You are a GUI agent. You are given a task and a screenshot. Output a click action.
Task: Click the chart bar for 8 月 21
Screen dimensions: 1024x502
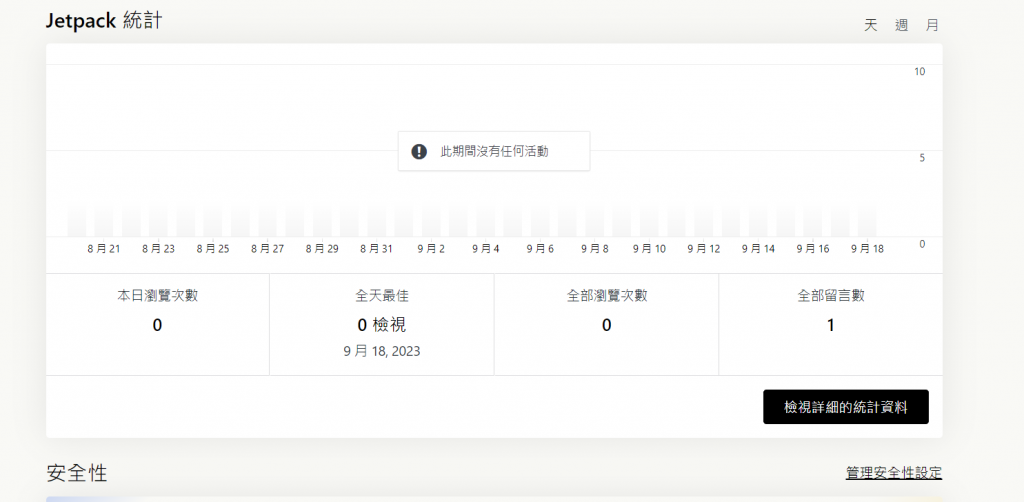tap(104, 221)
